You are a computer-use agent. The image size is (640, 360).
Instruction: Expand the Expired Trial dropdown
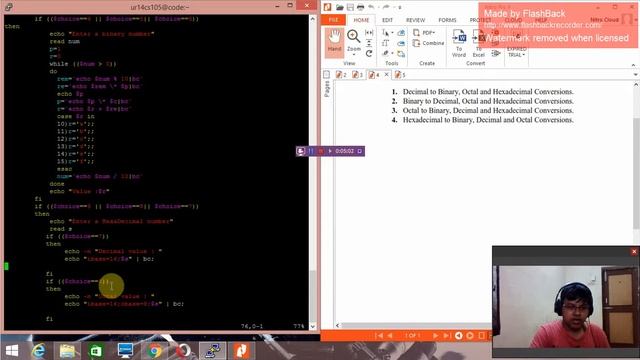(x=516, y=51)
